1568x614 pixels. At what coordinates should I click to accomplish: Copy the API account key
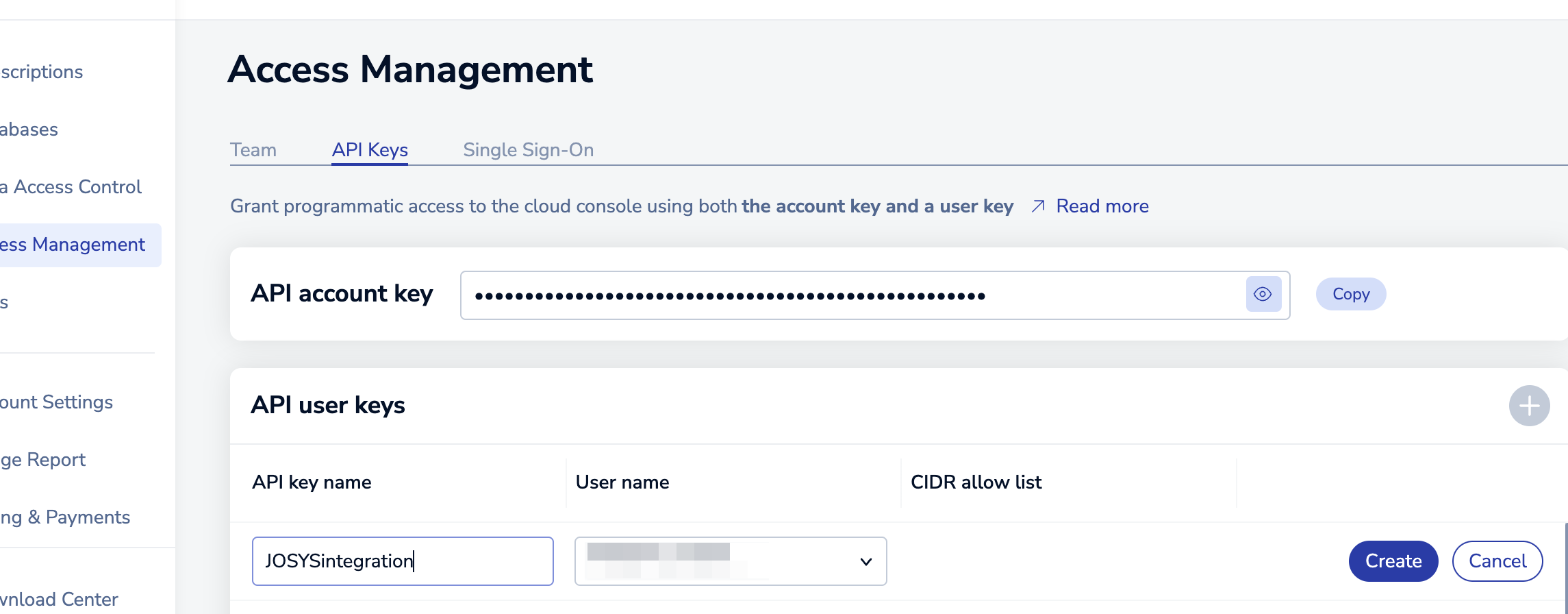[x=1350, y=294]
